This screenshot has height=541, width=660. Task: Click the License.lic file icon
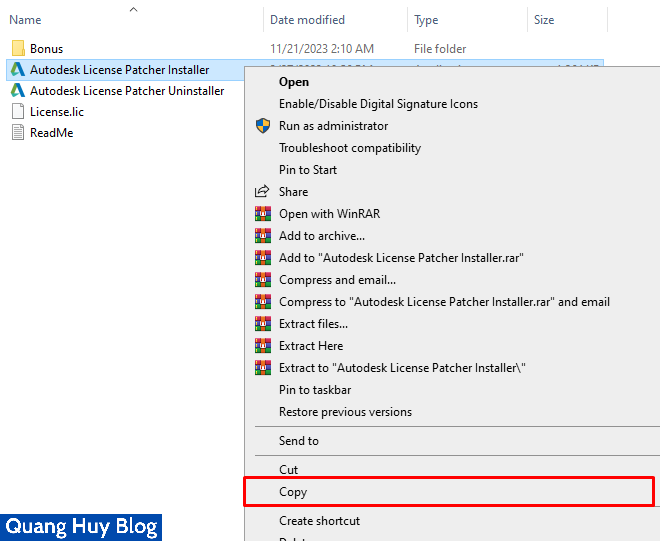click(x=18, y=112)
